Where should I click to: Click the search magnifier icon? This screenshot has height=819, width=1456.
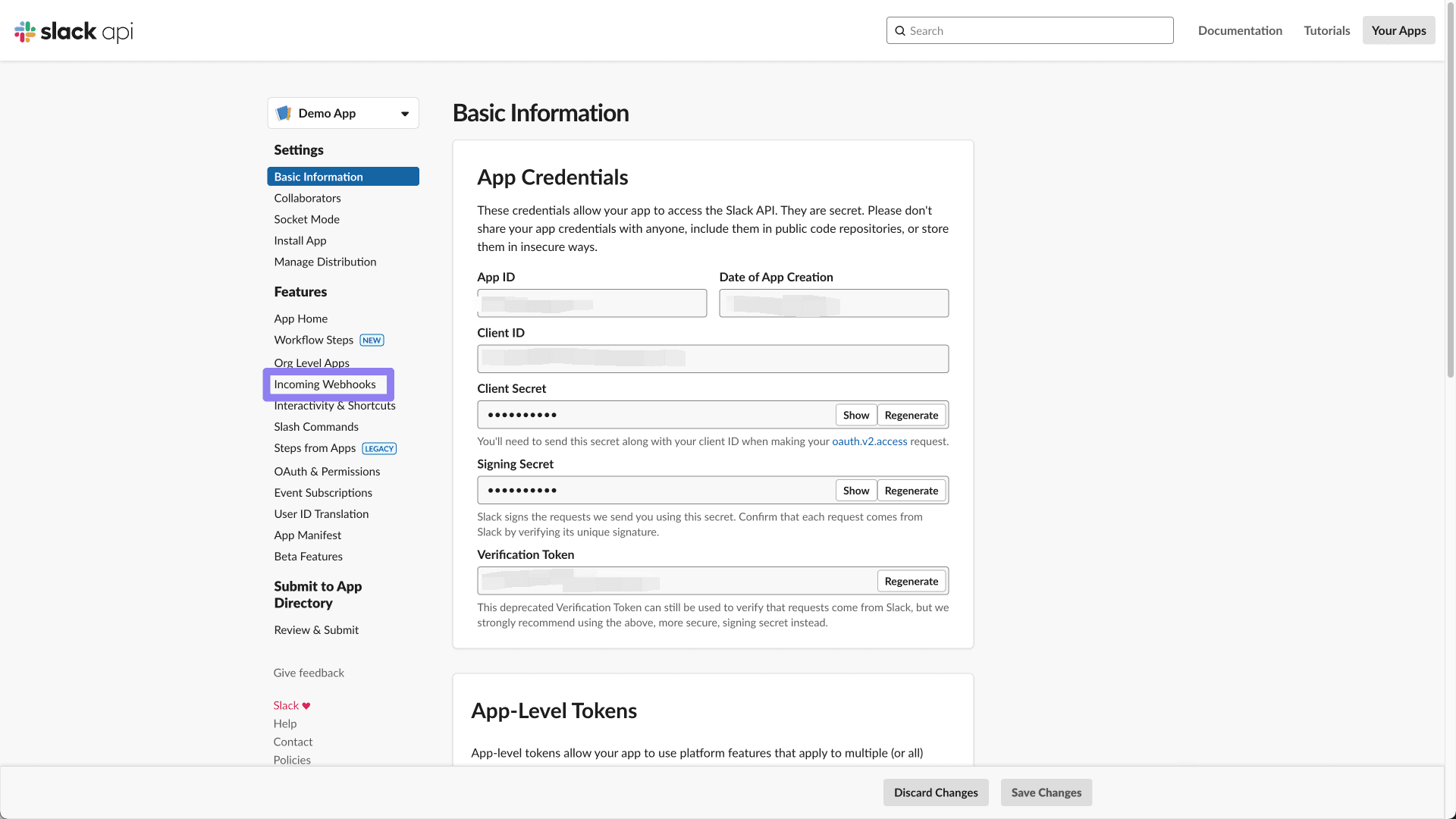[901, 30]
